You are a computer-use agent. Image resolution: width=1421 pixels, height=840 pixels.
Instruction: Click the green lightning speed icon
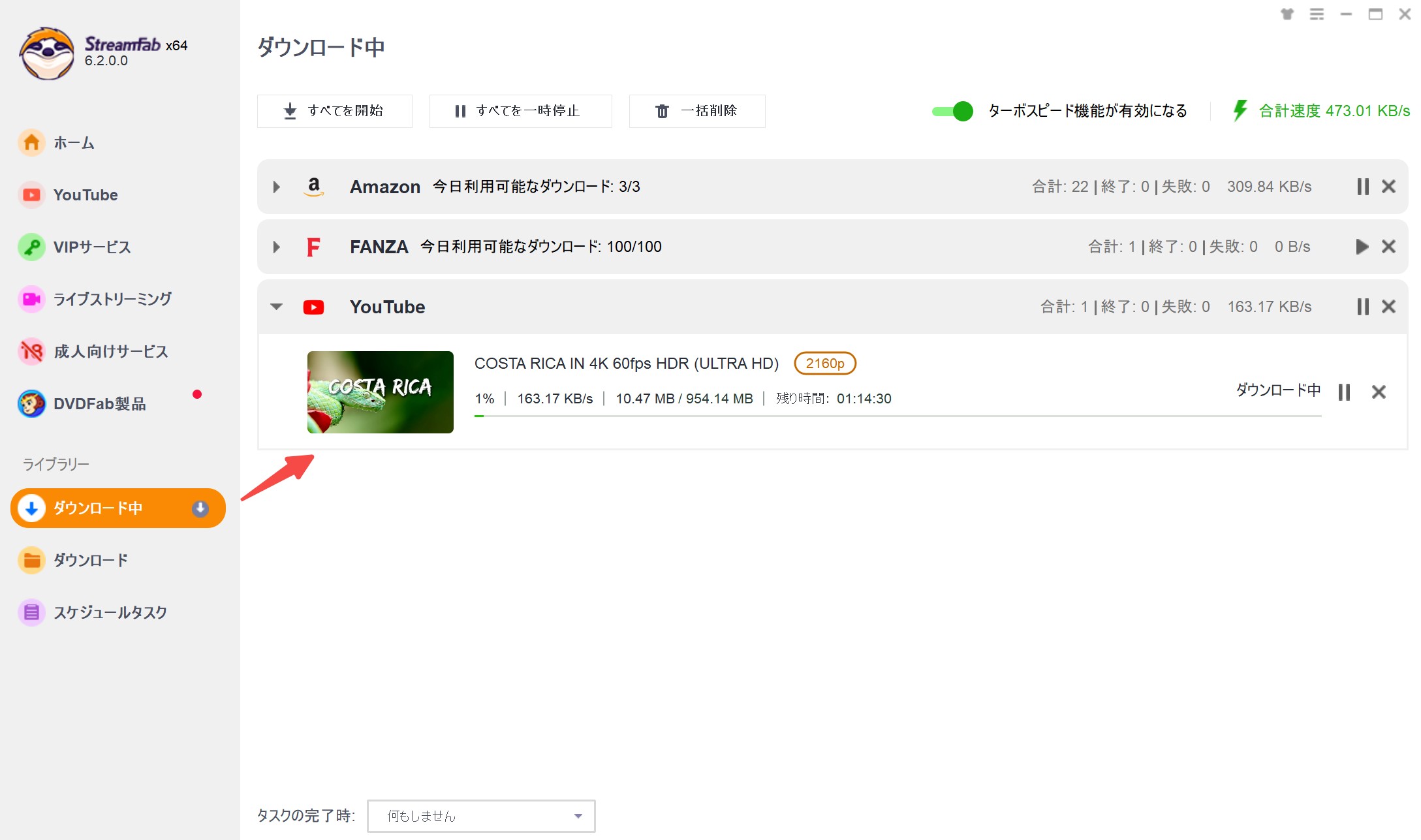point(1239,110)
